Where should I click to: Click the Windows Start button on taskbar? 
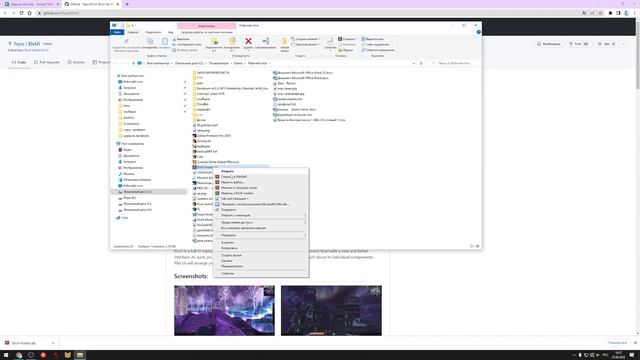click(x=6, y=355)
